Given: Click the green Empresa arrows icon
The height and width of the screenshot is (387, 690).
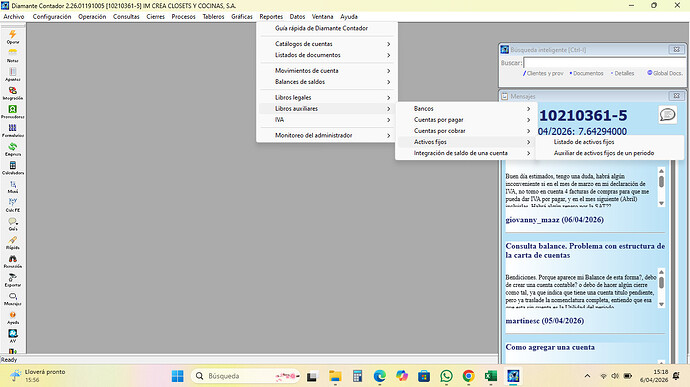Looking at the screenshot, I should coord(13,149).
